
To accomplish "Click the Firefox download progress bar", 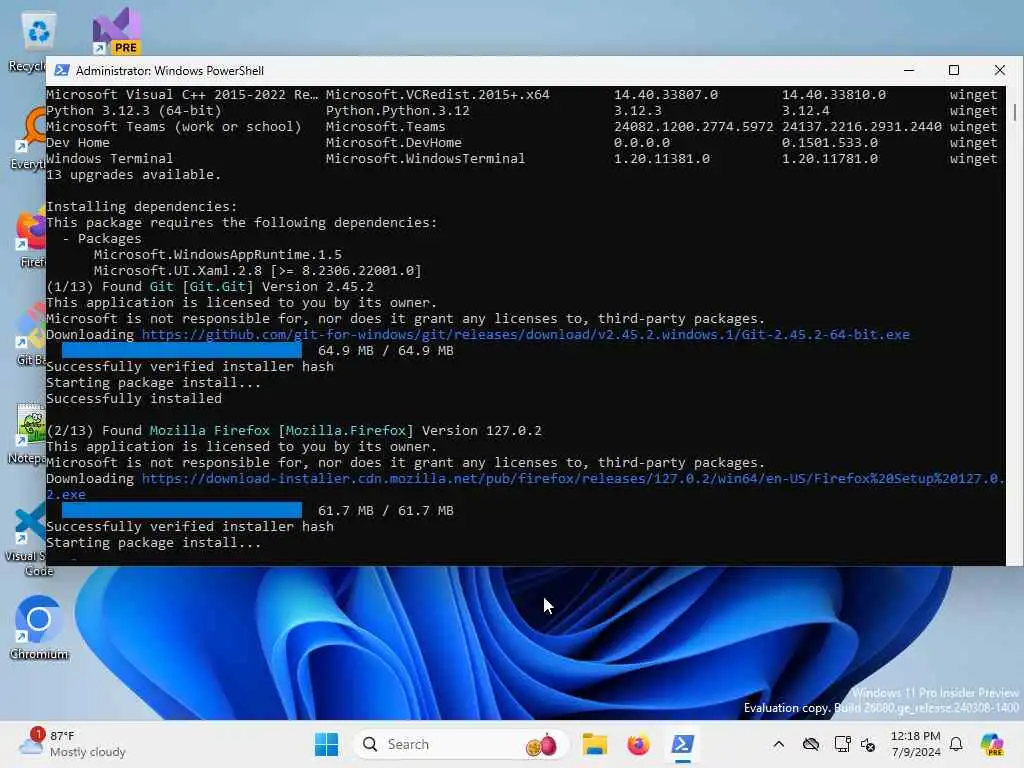I will tap(182, 511).
